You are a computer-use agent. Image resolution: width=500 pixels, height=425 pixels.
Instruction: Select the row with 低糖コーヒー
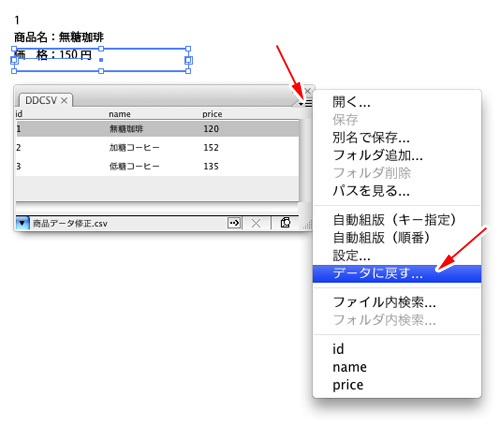pyautogui.click(x=157, y=166)
